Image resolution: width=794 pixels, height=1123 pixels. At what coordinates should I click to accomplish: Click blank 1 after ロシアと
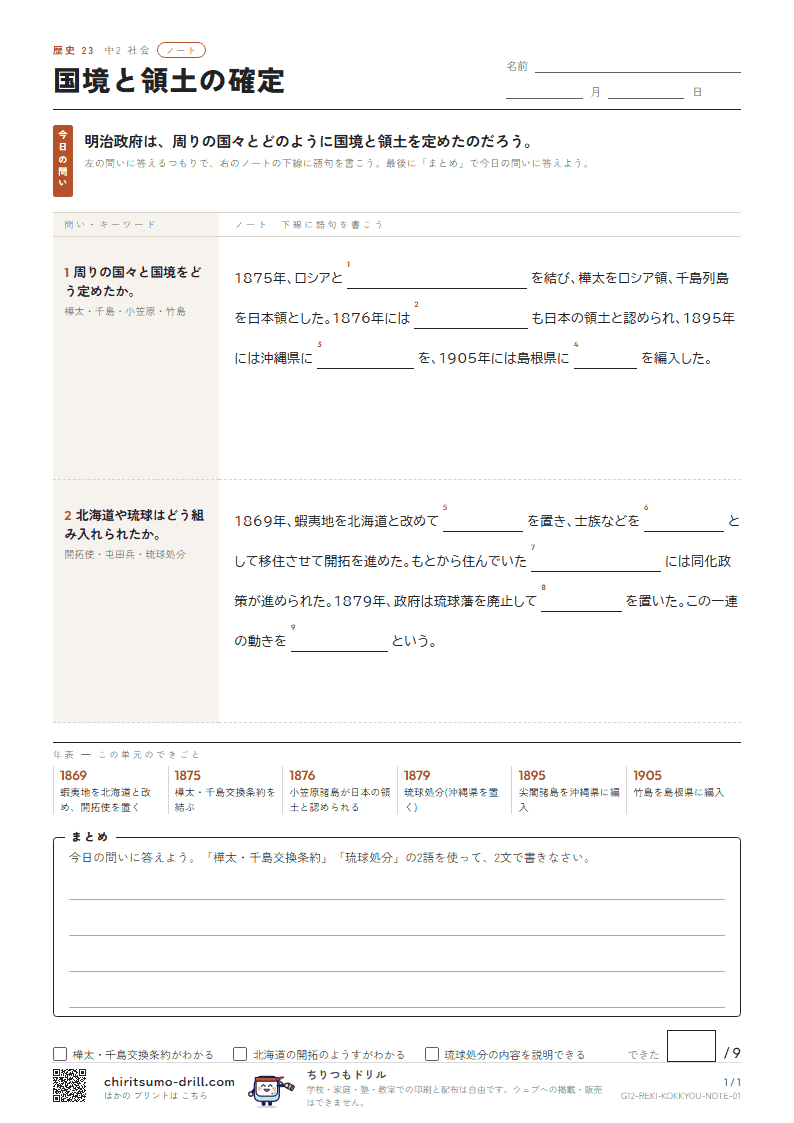pyautogui.click(x=437, y=279)
